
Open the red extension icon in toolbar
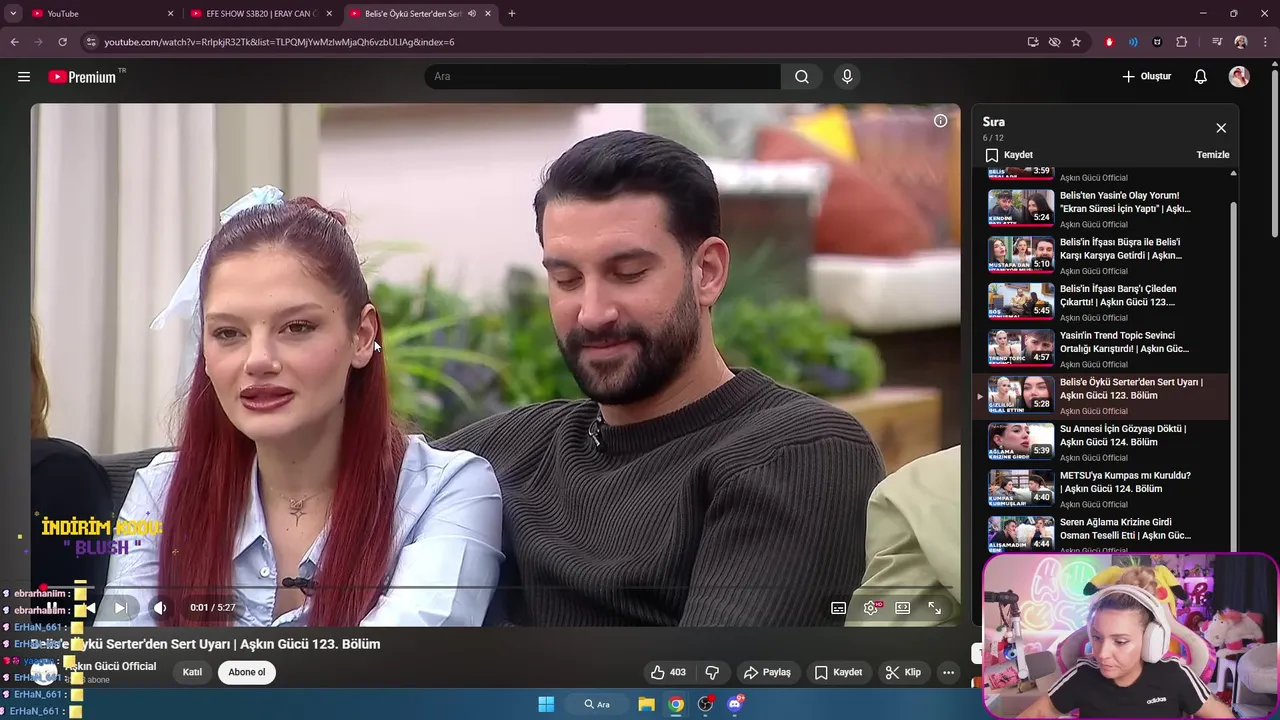1109,42
